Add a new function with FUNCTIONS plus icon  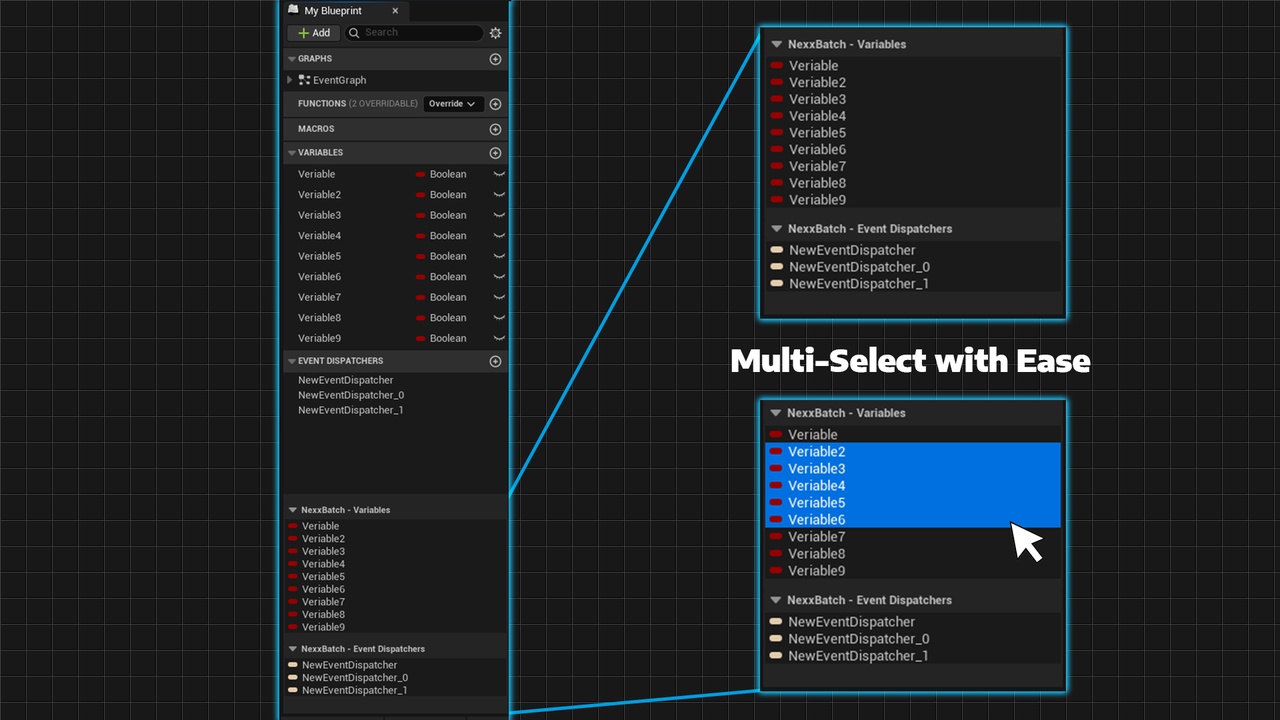(x=495, y=104)
